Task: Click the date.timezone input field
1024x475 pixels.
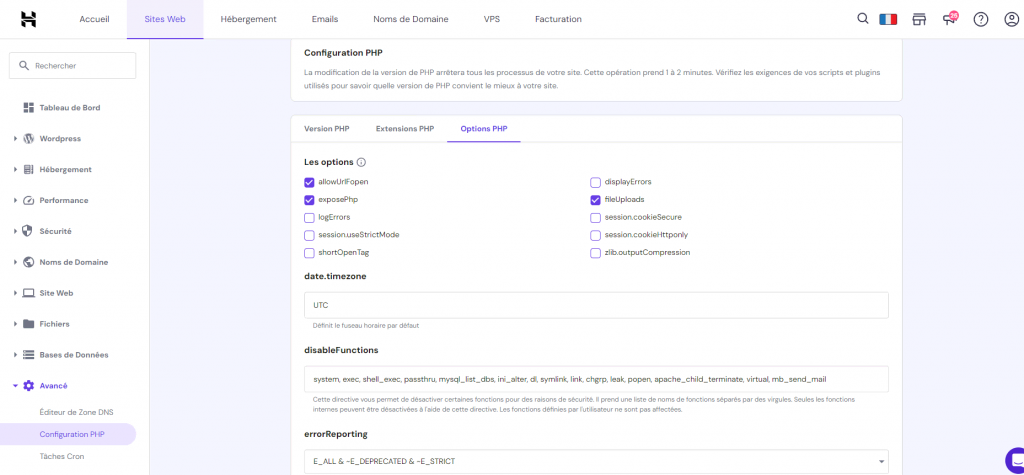Action: [x=596, y=305]
